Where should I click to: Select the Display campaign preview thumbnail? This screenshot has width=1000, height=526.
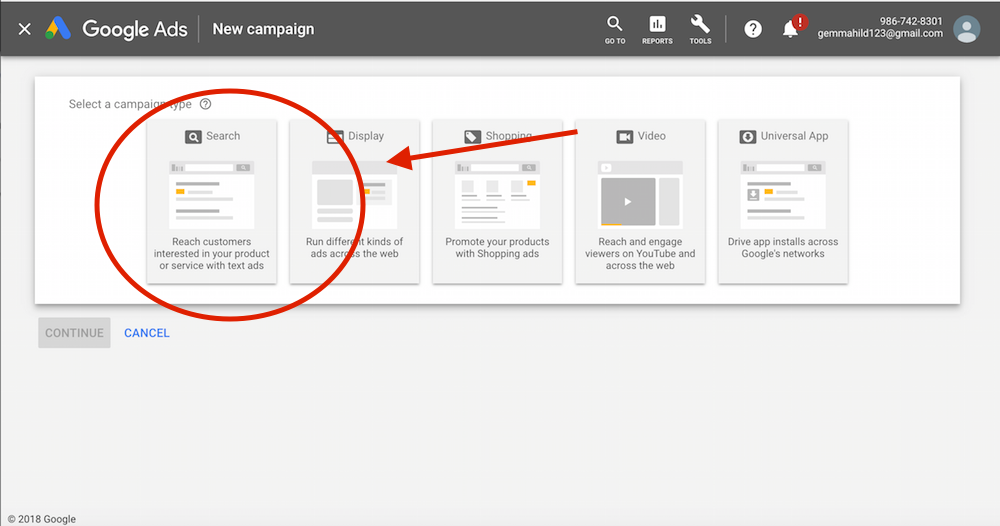pos(355,195)
